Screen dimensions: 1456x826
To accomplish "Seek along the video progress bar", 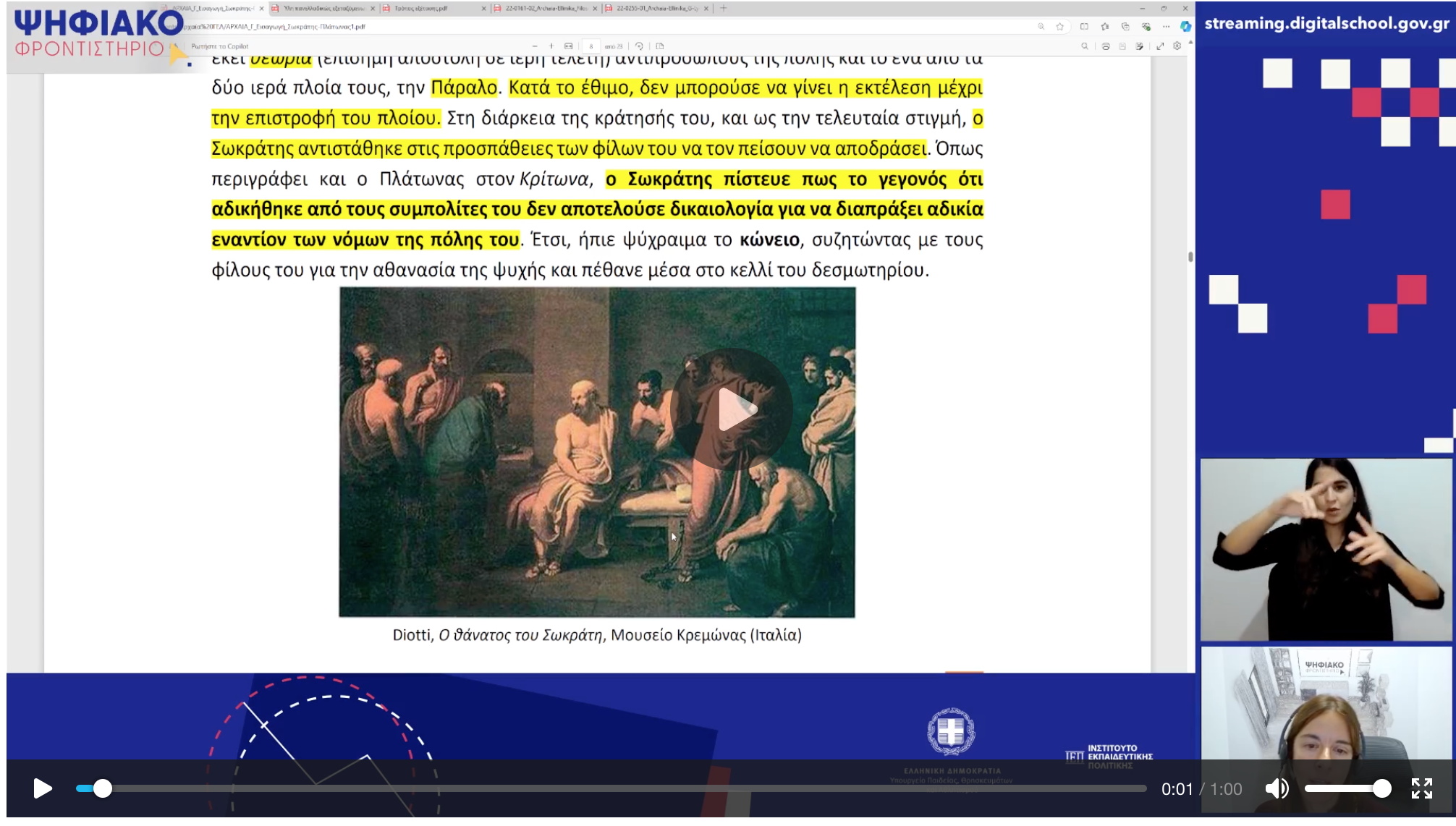I will point(611,788).
